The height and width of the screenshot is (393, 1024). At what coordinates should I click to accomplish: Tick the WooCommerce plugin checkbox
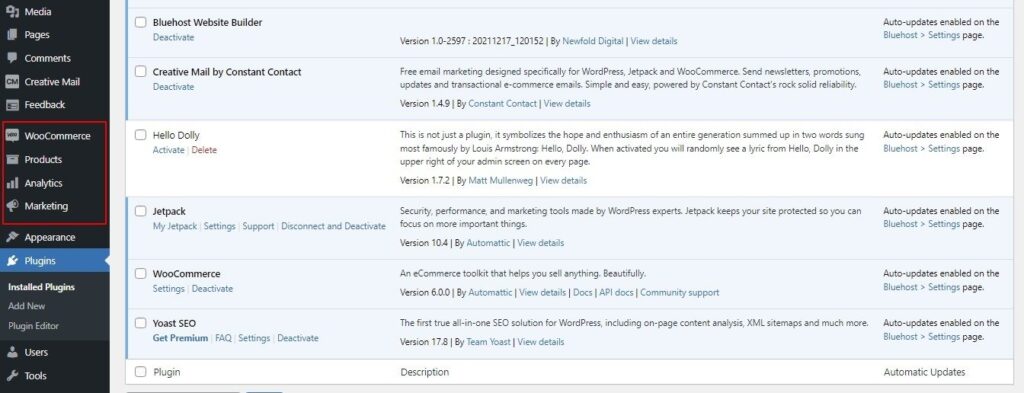pyautogui.click(x=140, y=274)
